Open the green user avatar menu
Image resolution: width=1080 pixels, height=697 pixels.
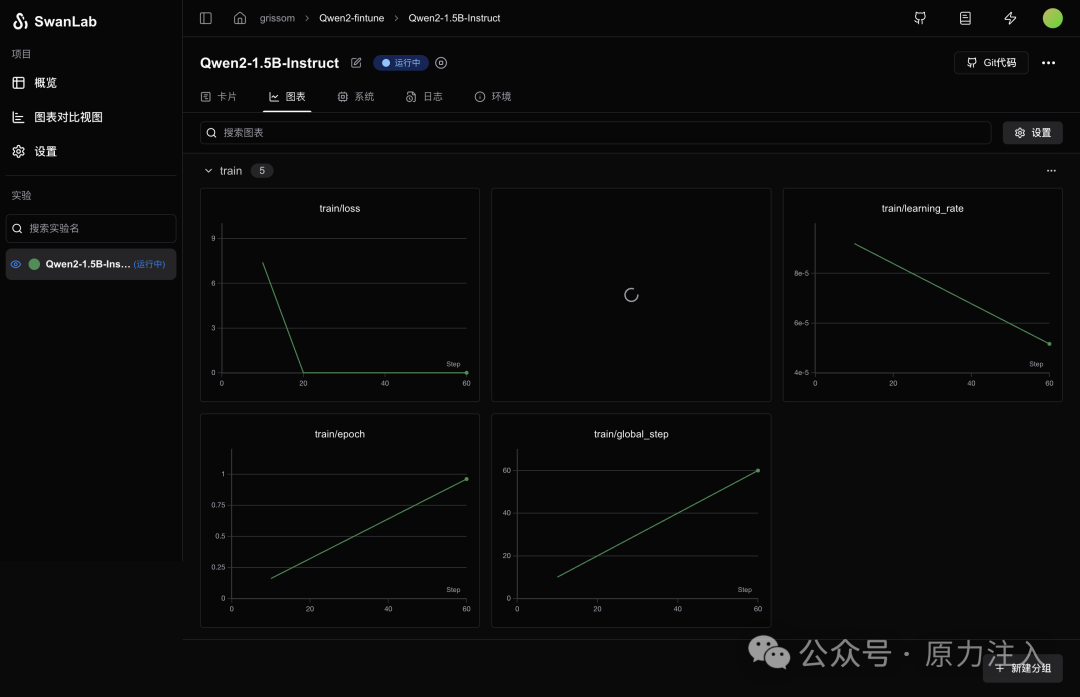click(x=1052, y=18)
